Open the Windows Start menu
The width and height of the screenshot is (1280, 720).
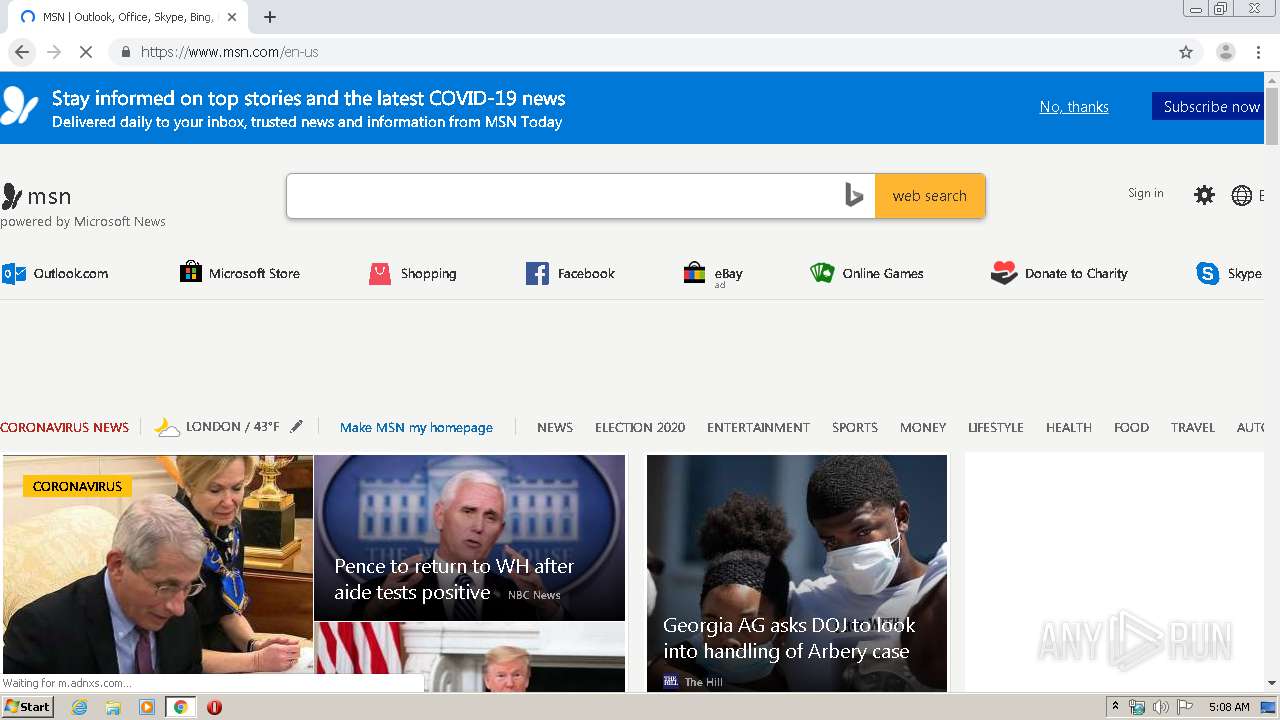click(x=28, y=707)
